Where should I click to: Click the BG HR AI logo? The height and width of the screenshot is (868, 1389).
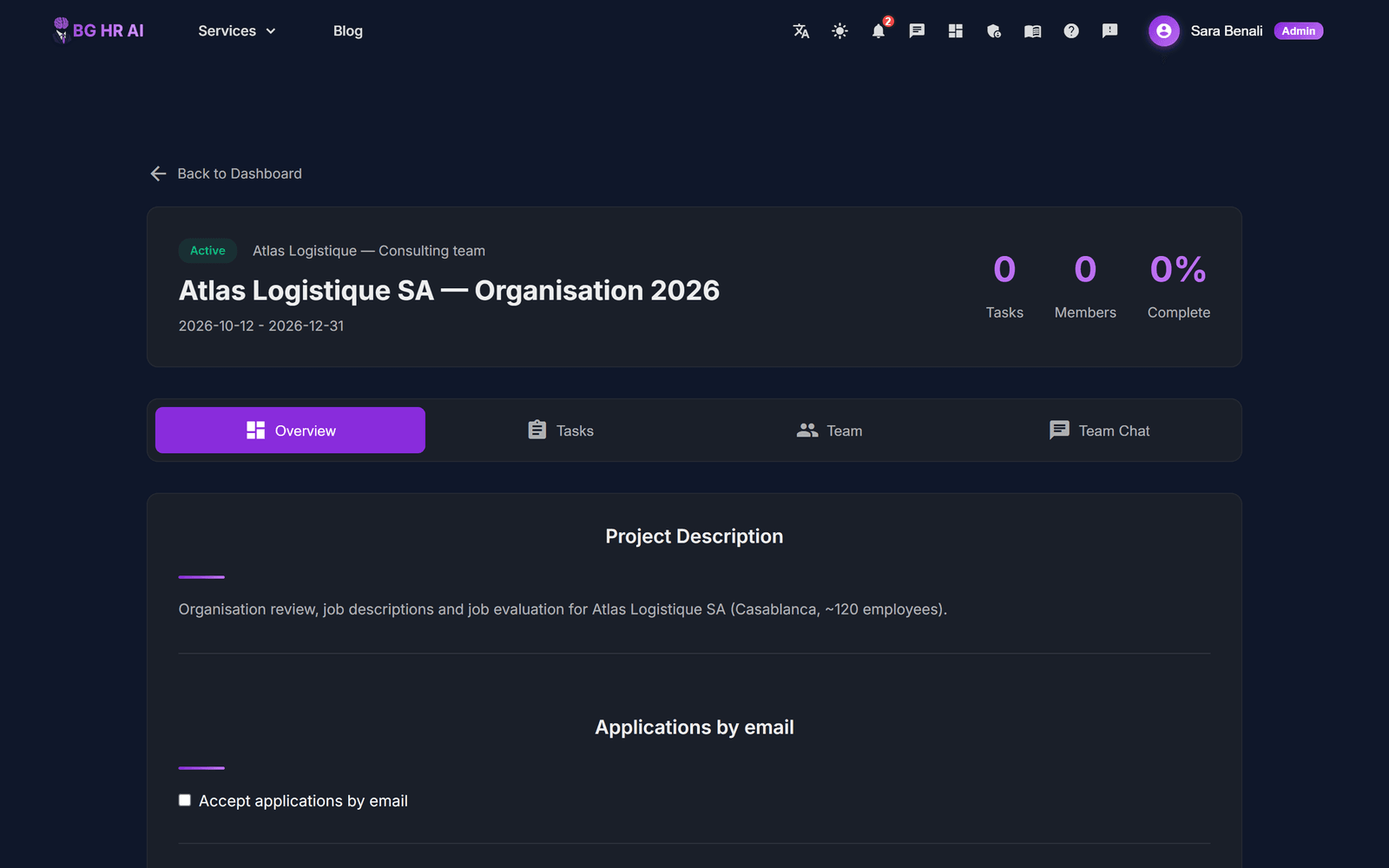pos(98,30)
